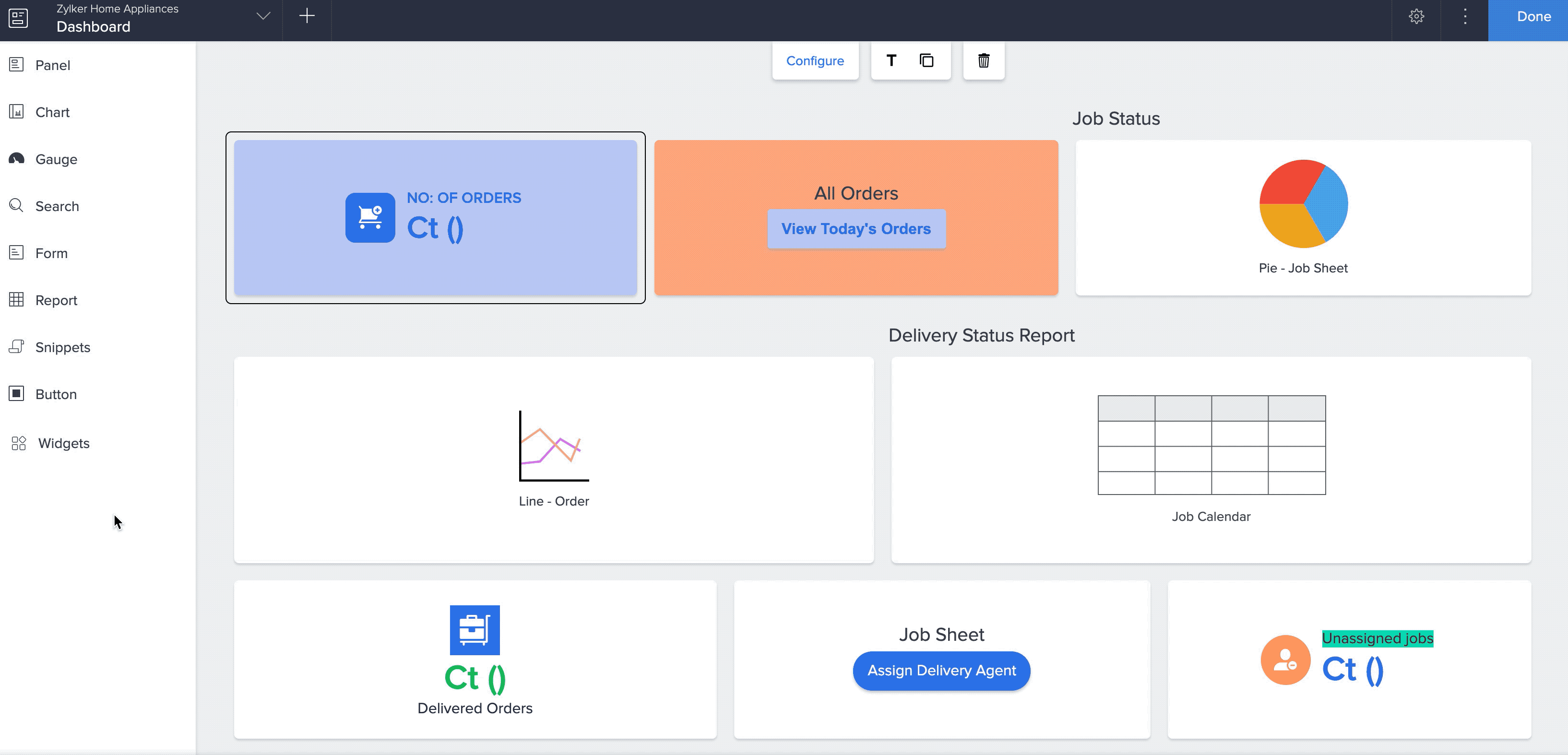1568x755 pixels.
Task: Click the blue briefcase delivered orders icon
Action: tap(474, 630)
